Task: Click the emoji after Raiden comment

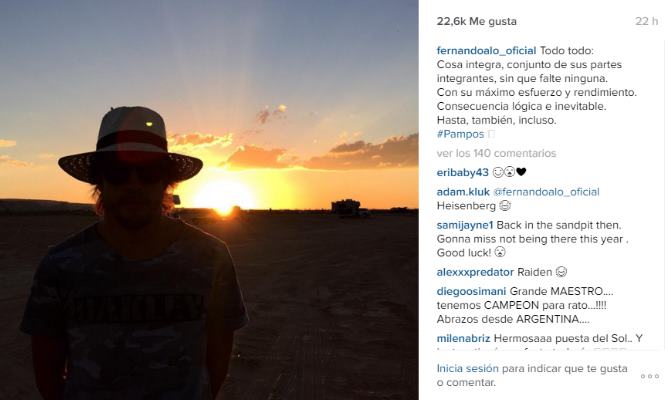Action: [x=561, y=271]
